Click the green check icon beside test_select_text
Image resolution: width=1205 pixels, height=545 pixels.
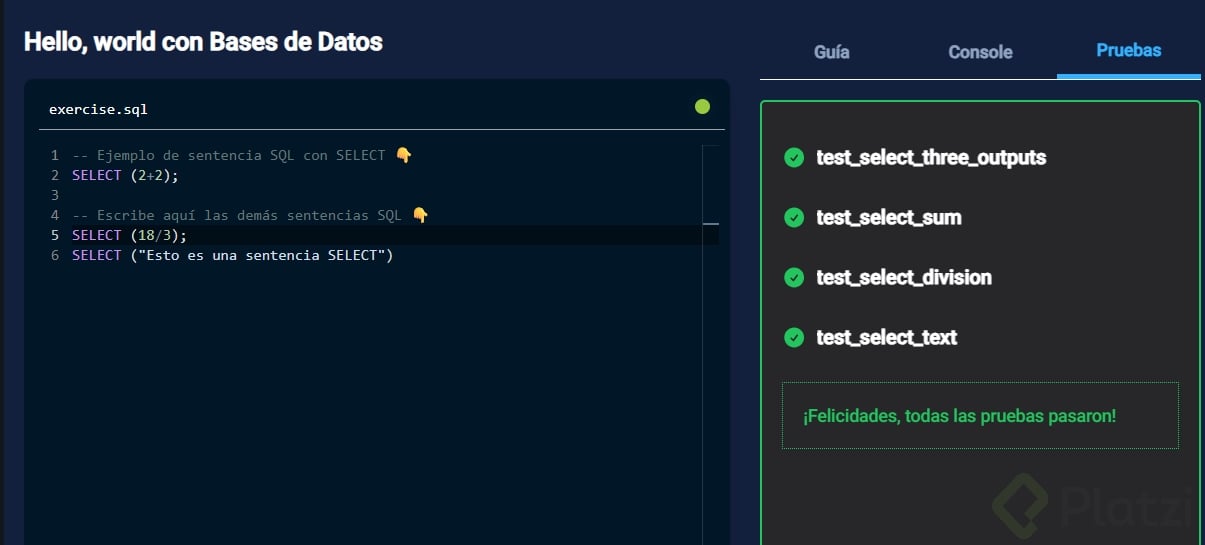pyautogui.click(x=794, y=338)
